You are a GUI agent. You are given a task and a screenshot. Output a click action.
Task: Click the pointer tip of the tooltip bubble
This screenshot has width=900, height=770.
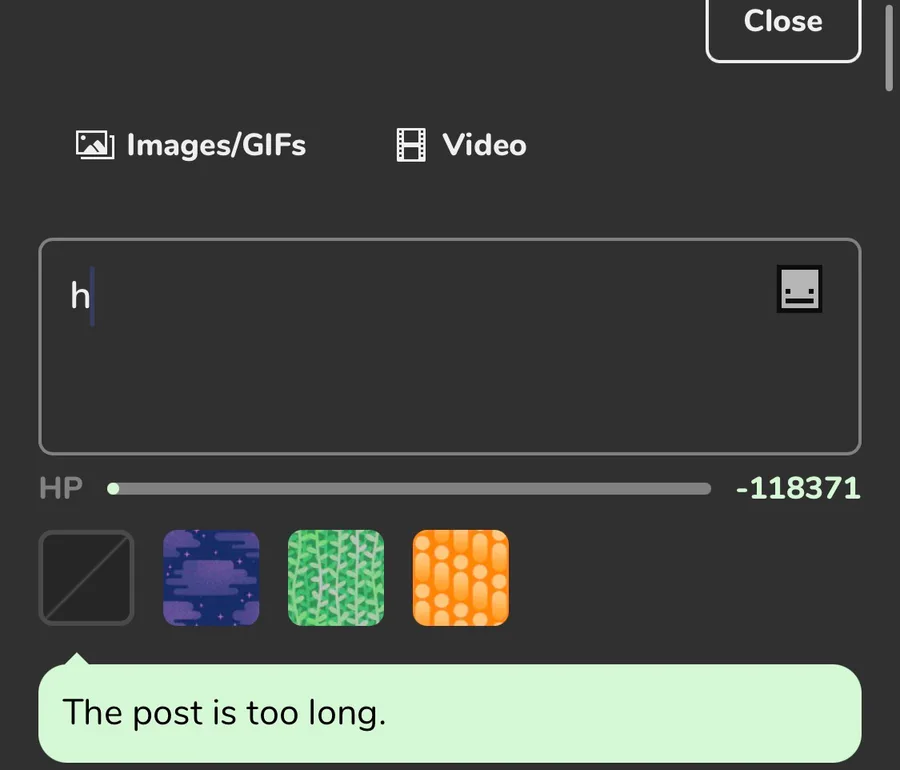77,658
